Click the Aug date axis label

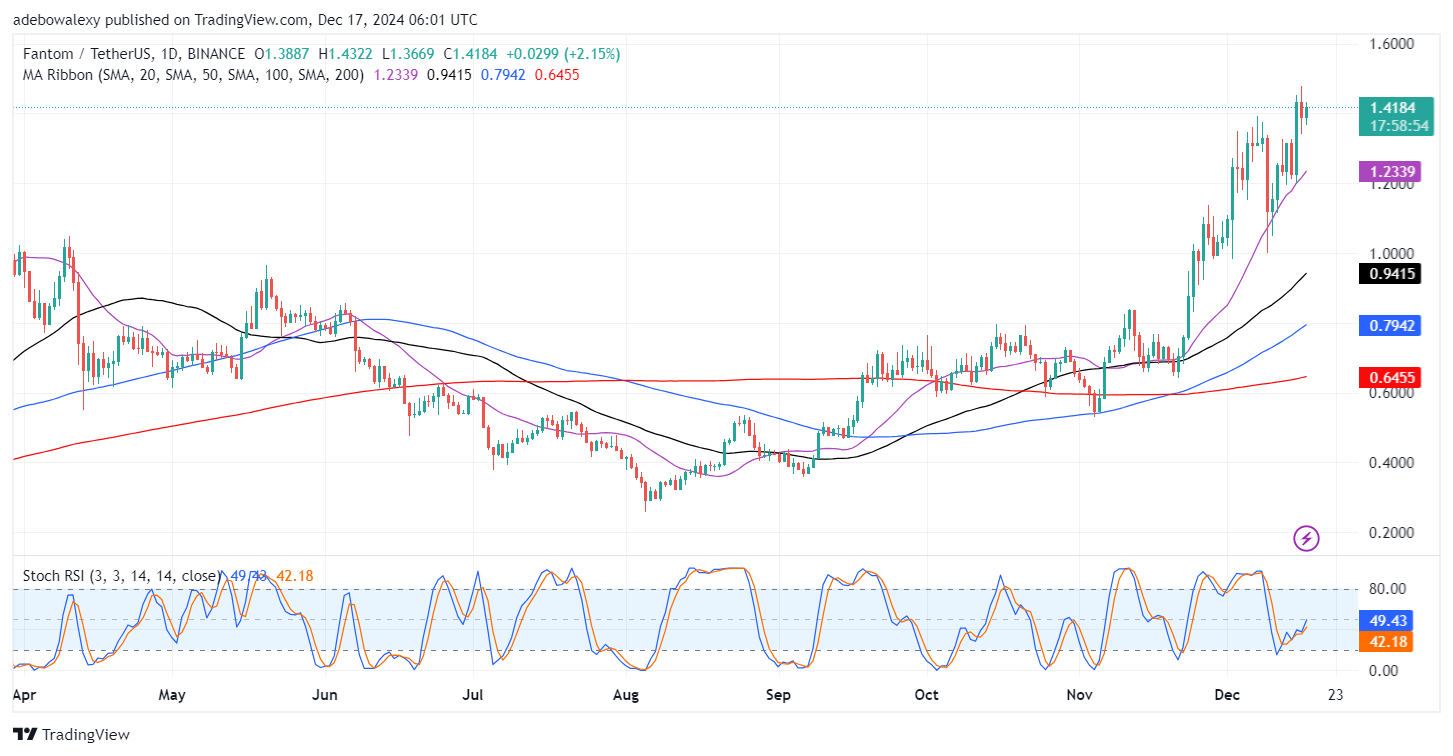coord(625,693)
